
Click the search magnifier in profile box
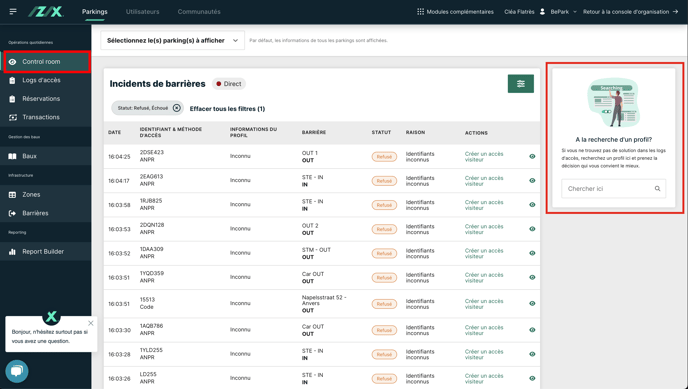tap(657, 189)
